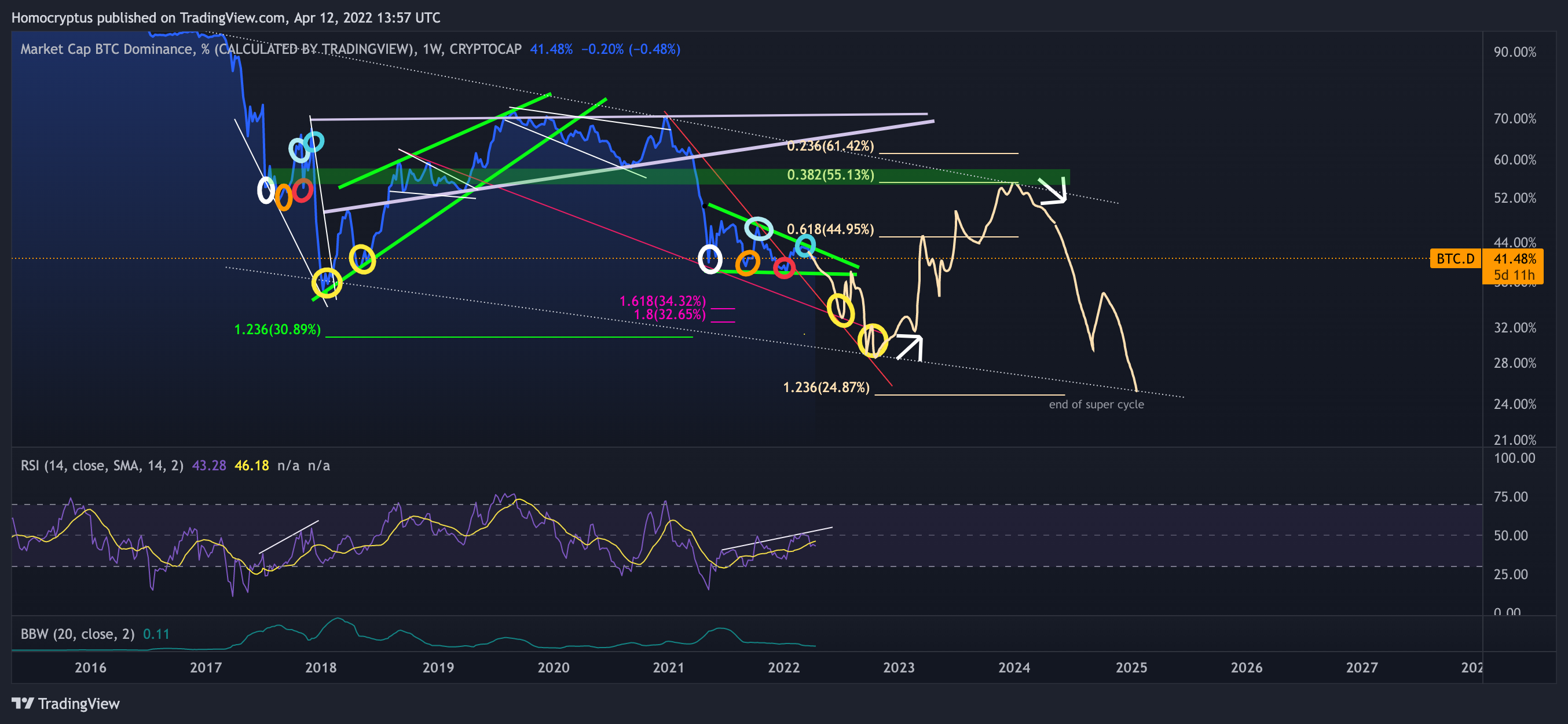Click the TradingView logo at bottom left
The height and width of the screenshot is (724, 1568).
coord(66,703)
